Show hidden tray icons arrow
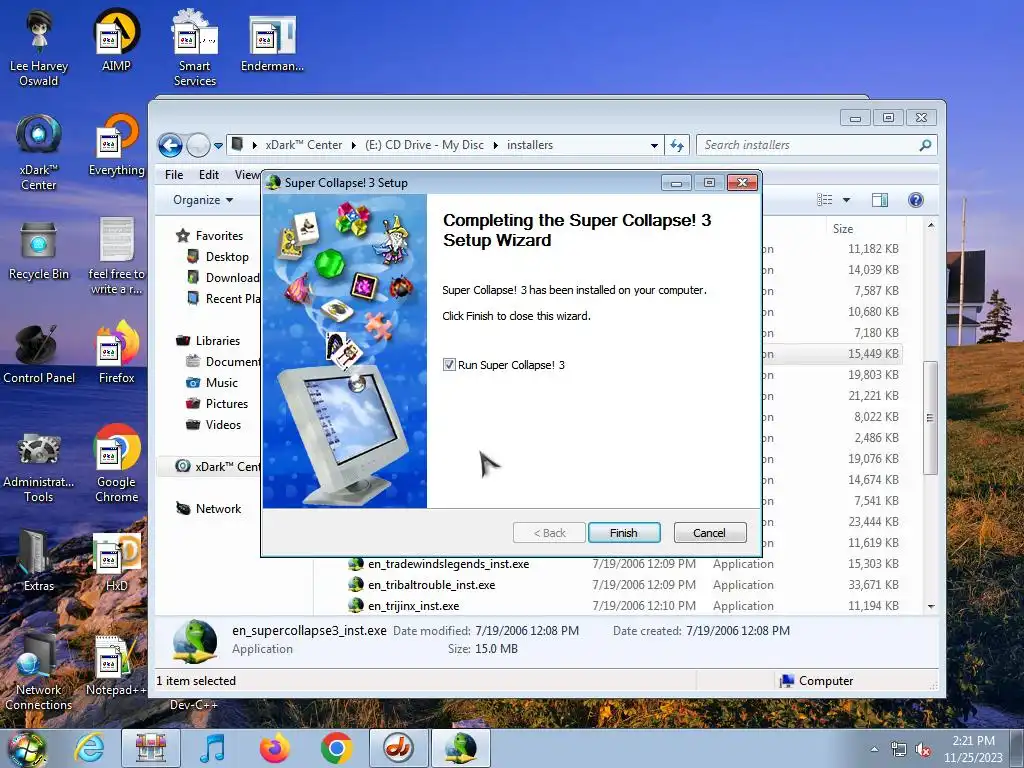The height and width of the screenshot is (768, 1024). click(x=874, y=750)
